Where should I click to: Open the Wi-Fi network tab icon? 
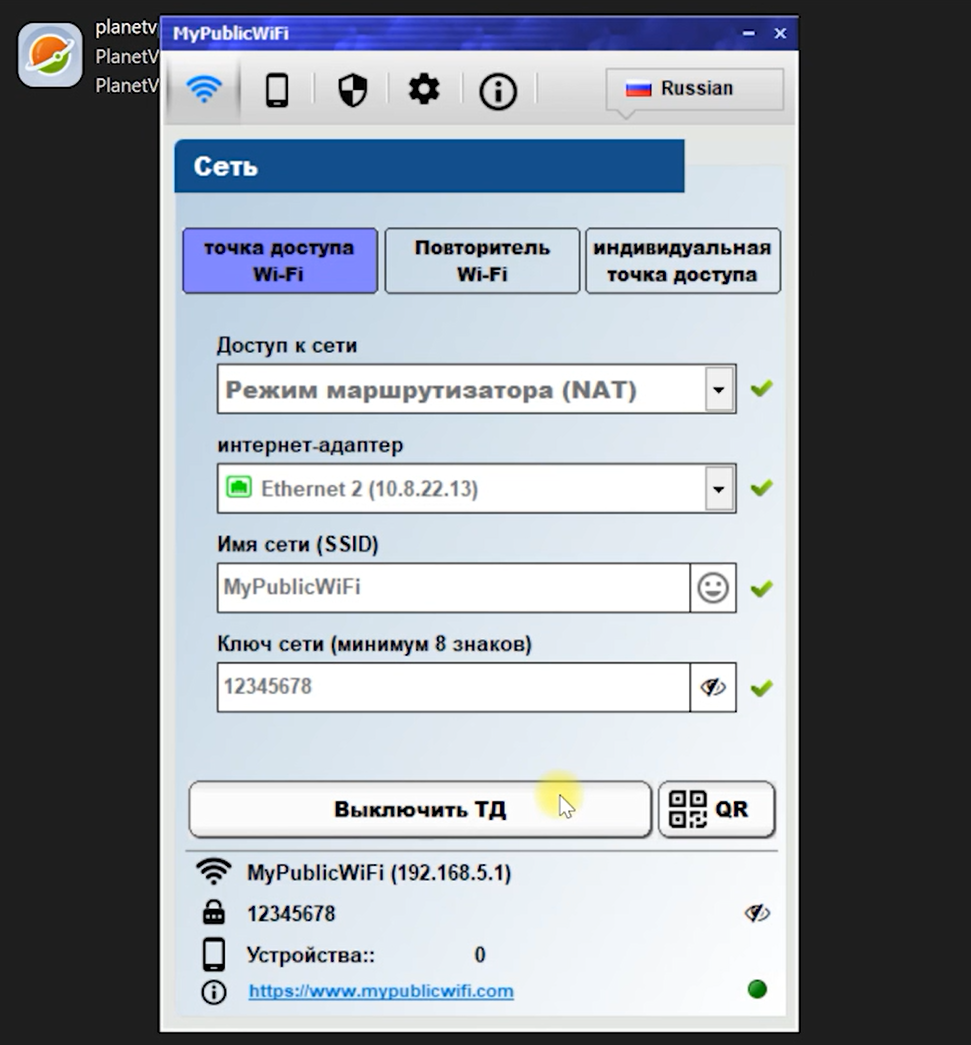(x=203, y=91)
